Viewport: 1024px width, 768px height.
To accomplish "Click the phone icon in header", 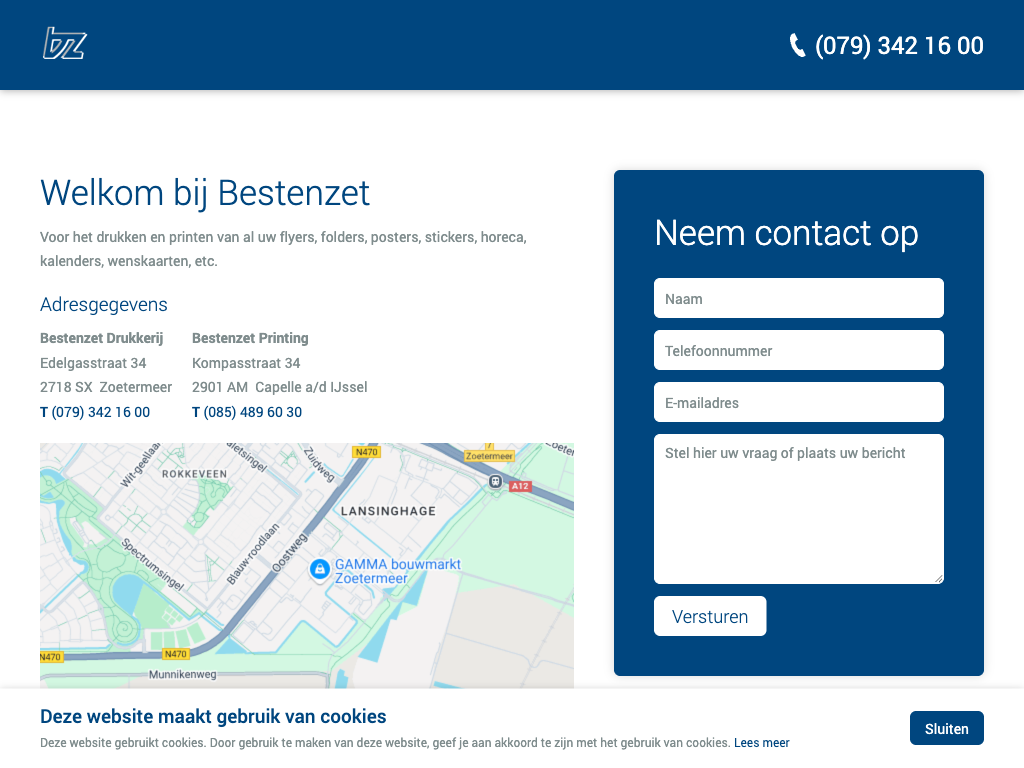I will point(797,45).
